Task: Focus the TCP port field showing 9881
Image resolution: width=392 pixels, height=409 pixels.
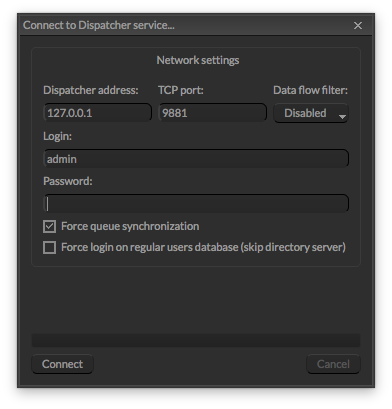Action: [x=212, y=113]
